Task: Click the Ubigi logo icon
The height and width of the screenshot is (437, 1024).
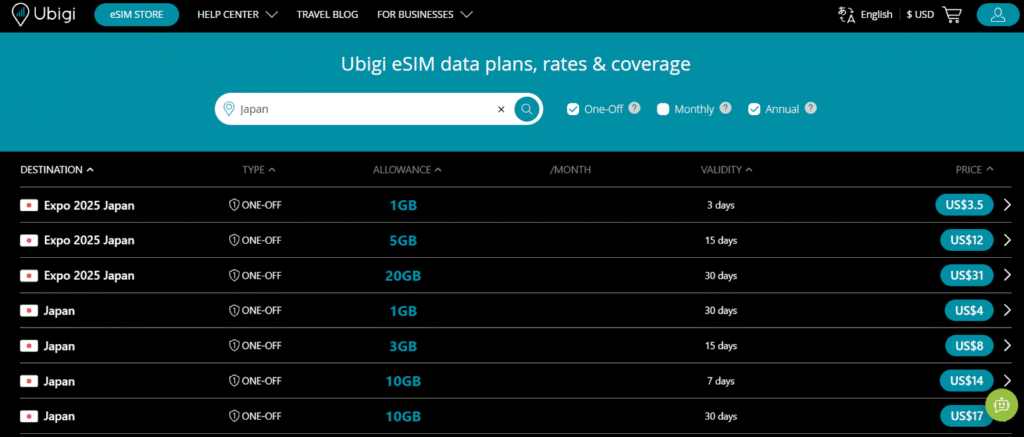Action: (x=20, y=15)
